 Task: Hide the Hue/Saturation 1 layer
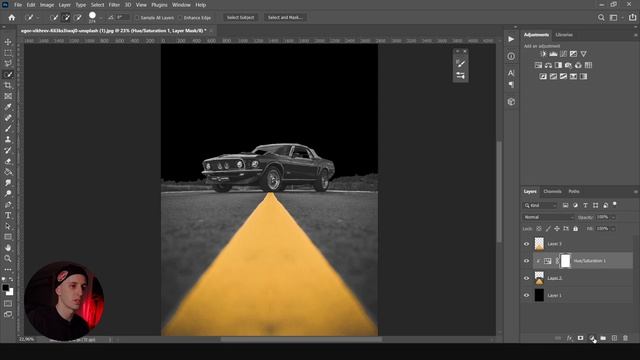(527, 261)
